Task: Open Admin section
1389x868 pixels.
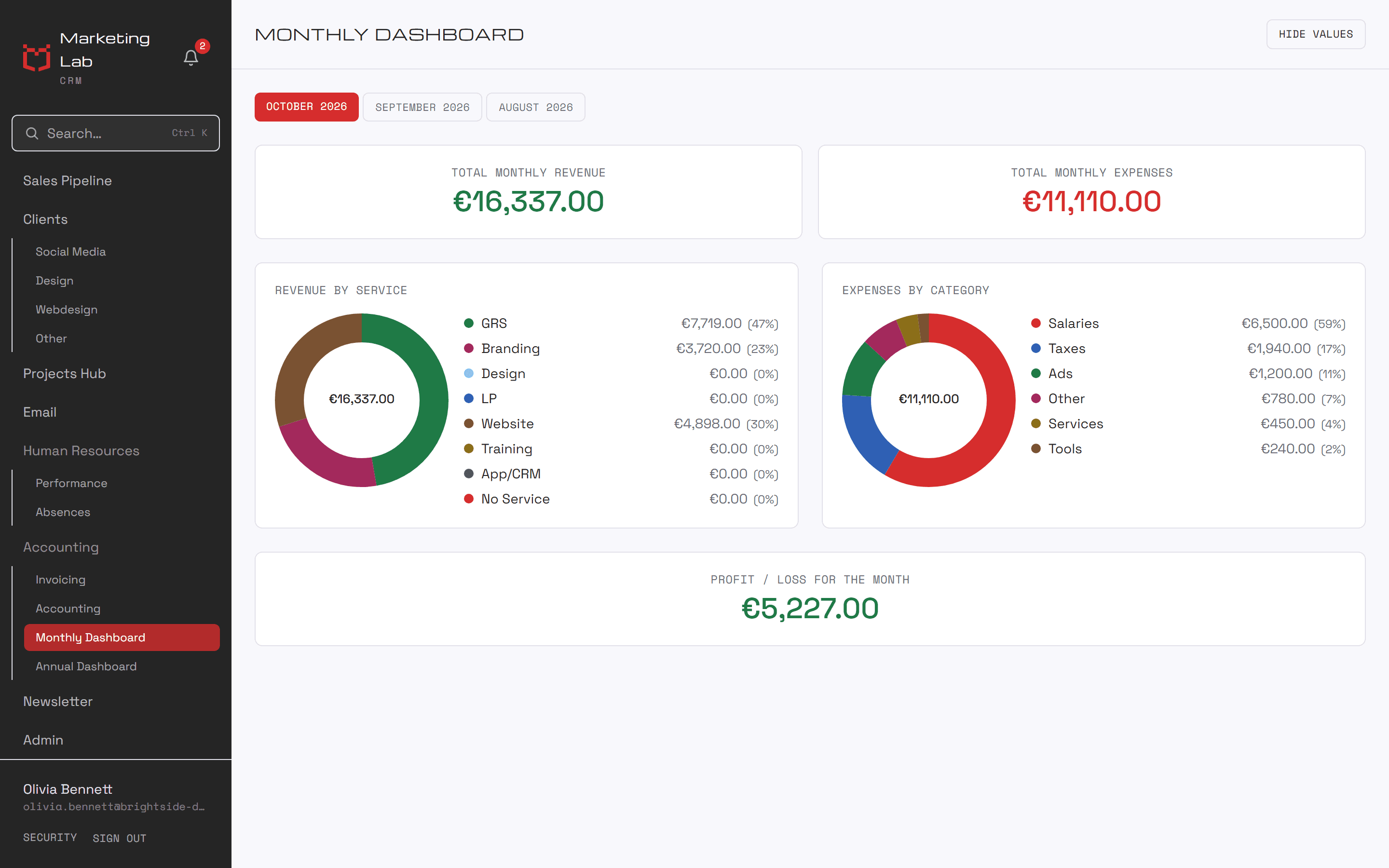Action: 43,740
